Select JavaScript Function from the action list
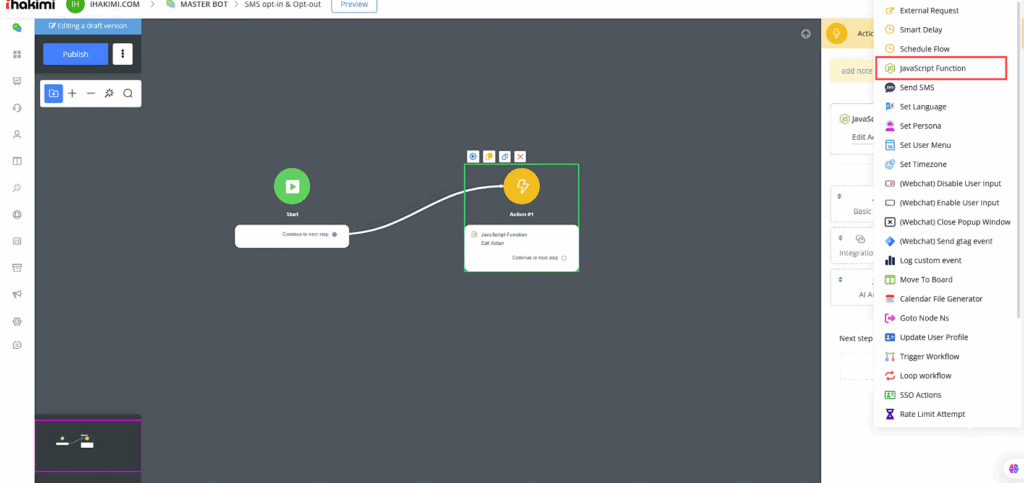This screenshot has width=1024, height=483. pos(932,68)
